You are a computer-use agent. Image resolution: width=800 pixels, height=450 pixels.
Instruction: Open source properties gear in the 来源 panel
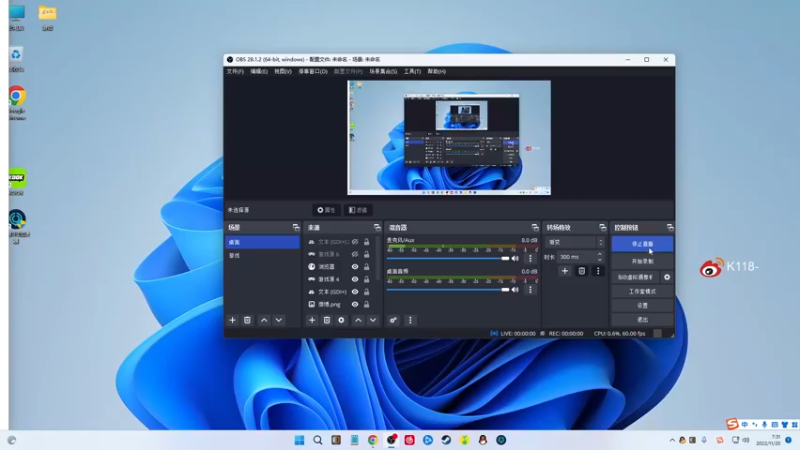[x=341, y=320]
